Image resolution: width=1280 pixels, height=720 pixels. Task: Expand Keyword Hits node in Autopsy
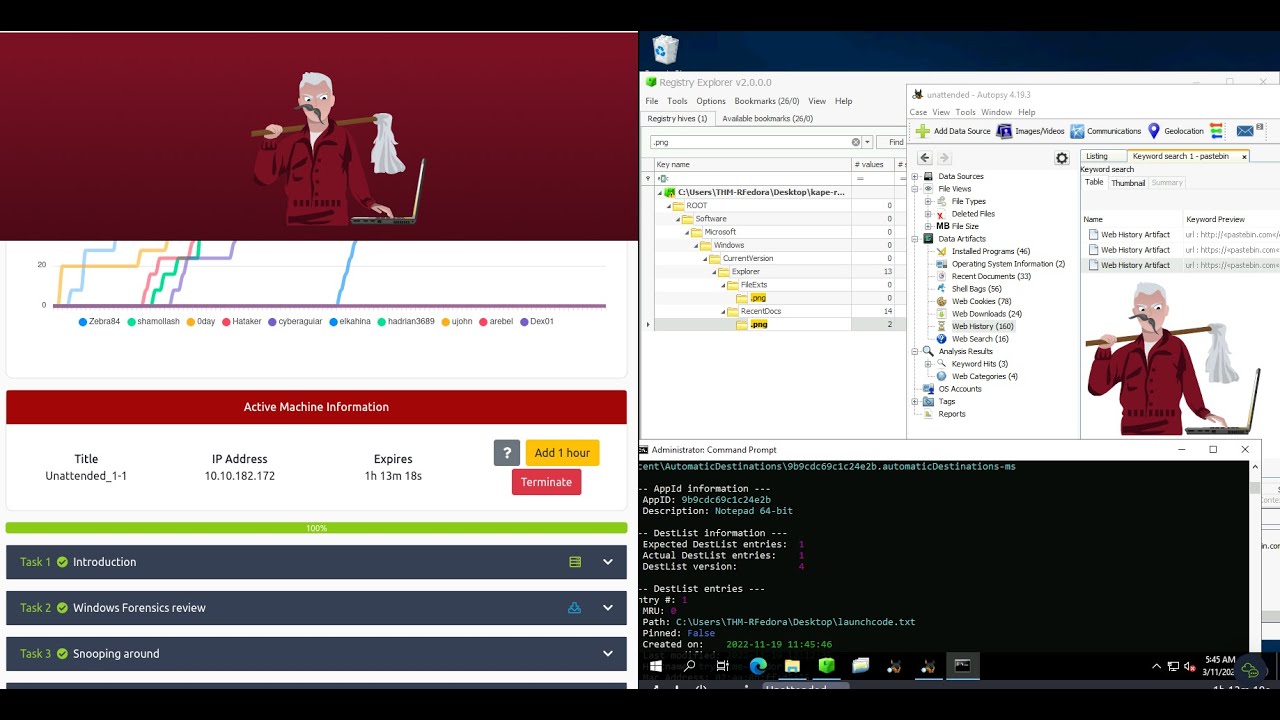pos(927,364)
